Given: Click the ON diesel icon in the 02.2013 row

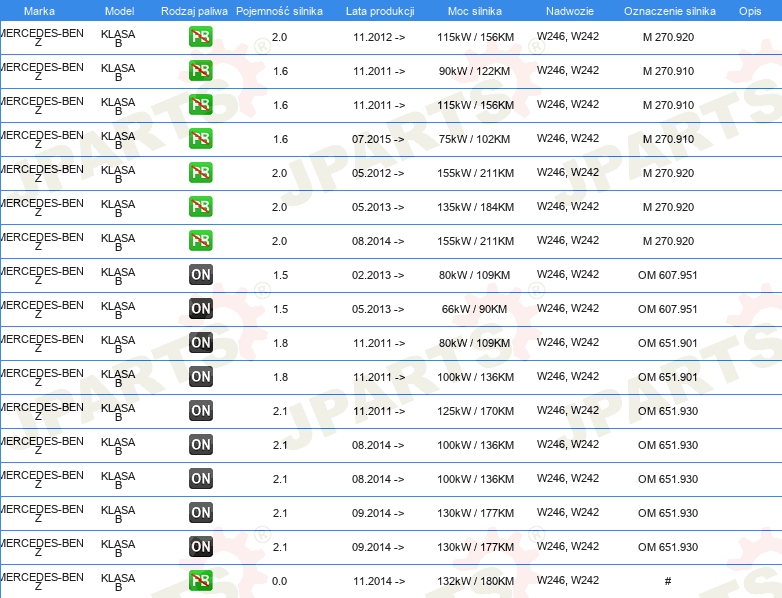Looking at the screenshot, I should (x=200, y=275).
